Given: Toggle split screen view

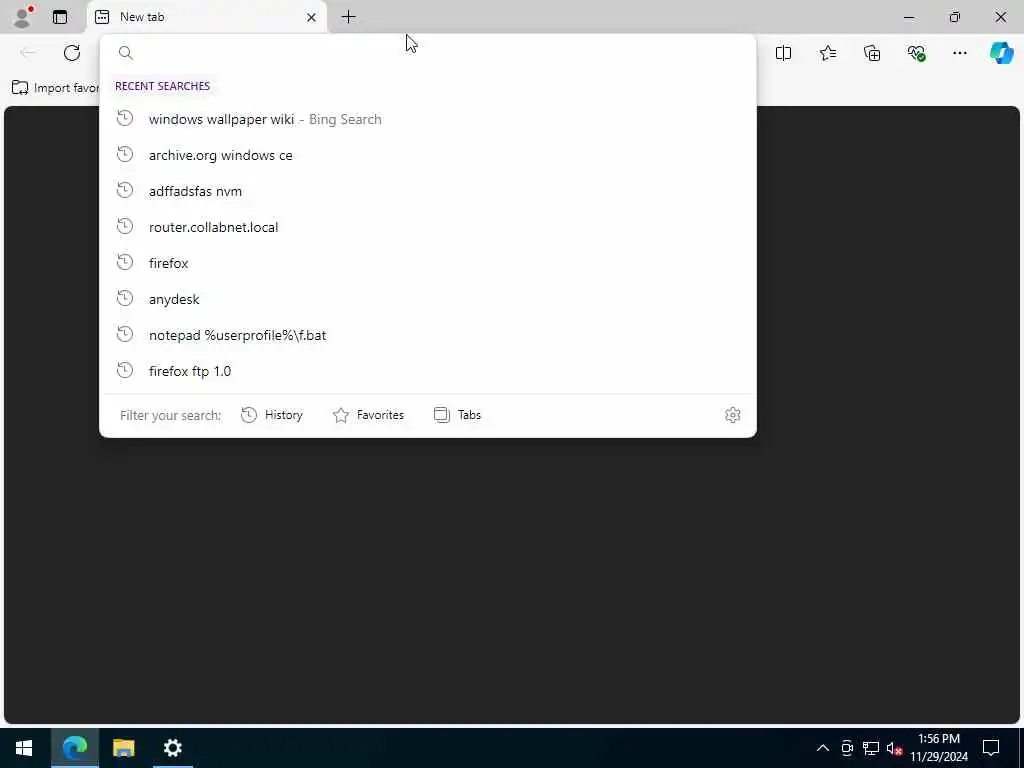Looking at the screenshot, I should tap(783, 53).
